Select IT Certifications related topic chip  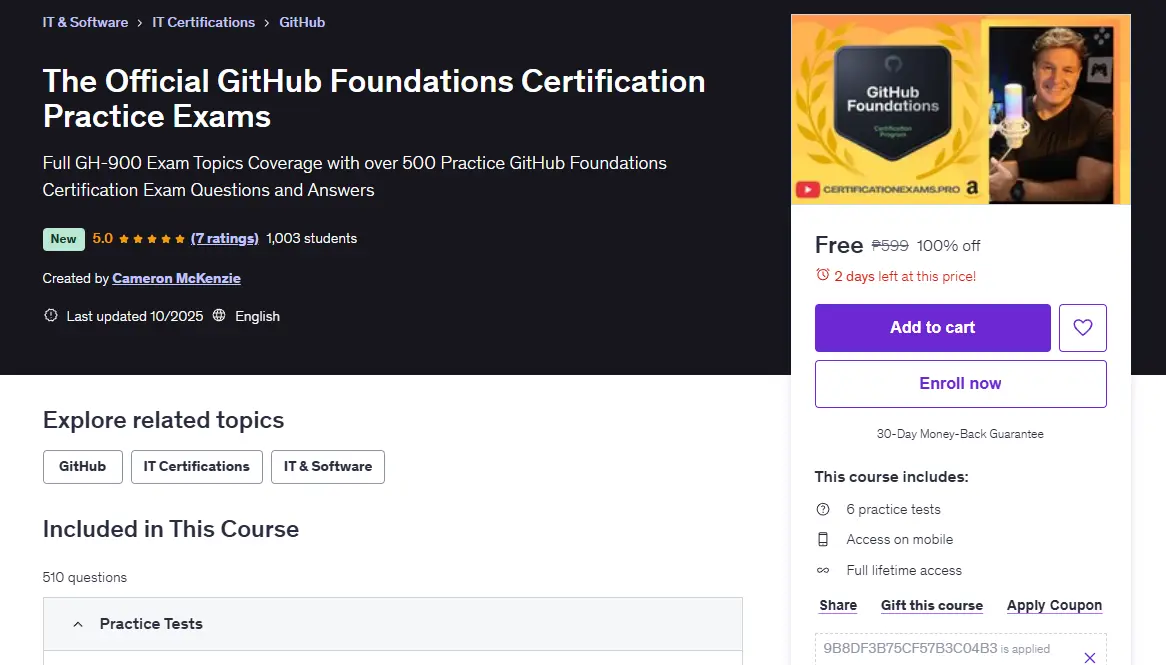tap(196, 466)
